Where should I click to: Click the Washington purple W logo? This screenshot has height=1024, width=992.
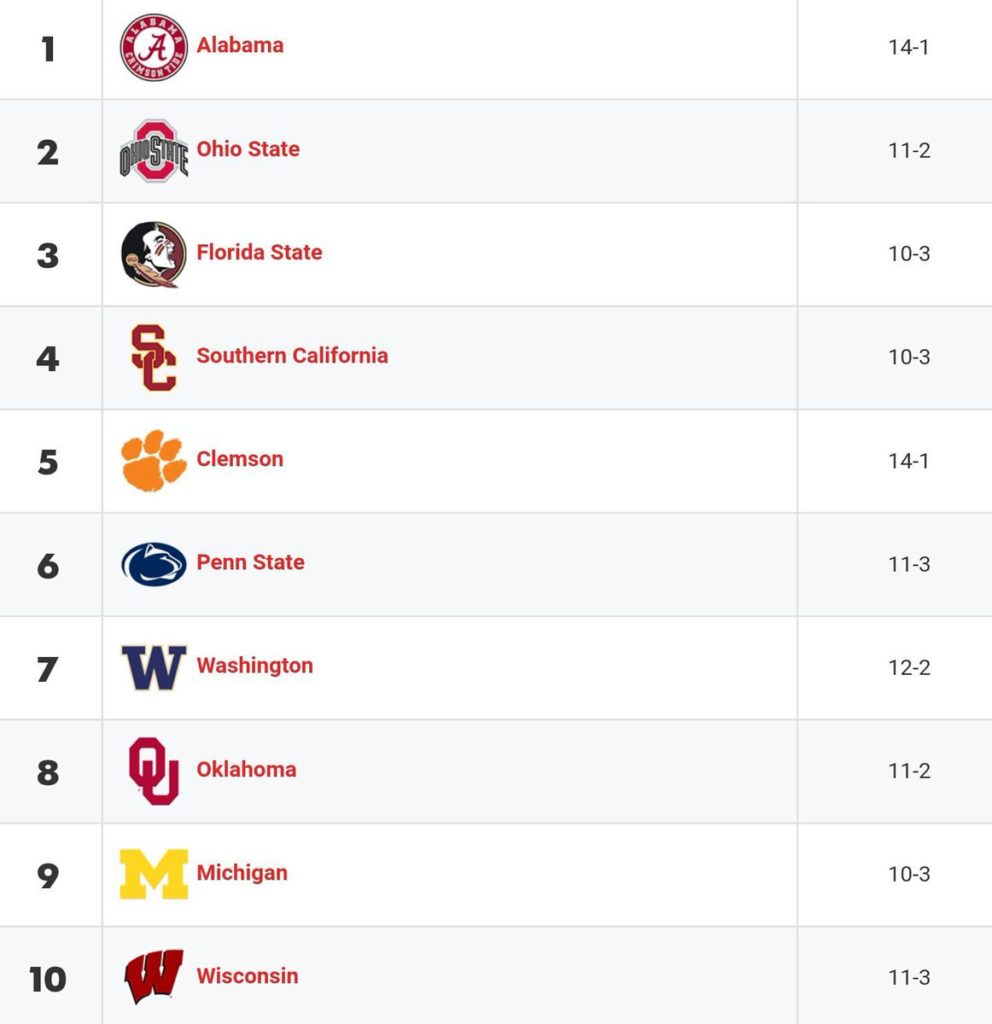153,667
